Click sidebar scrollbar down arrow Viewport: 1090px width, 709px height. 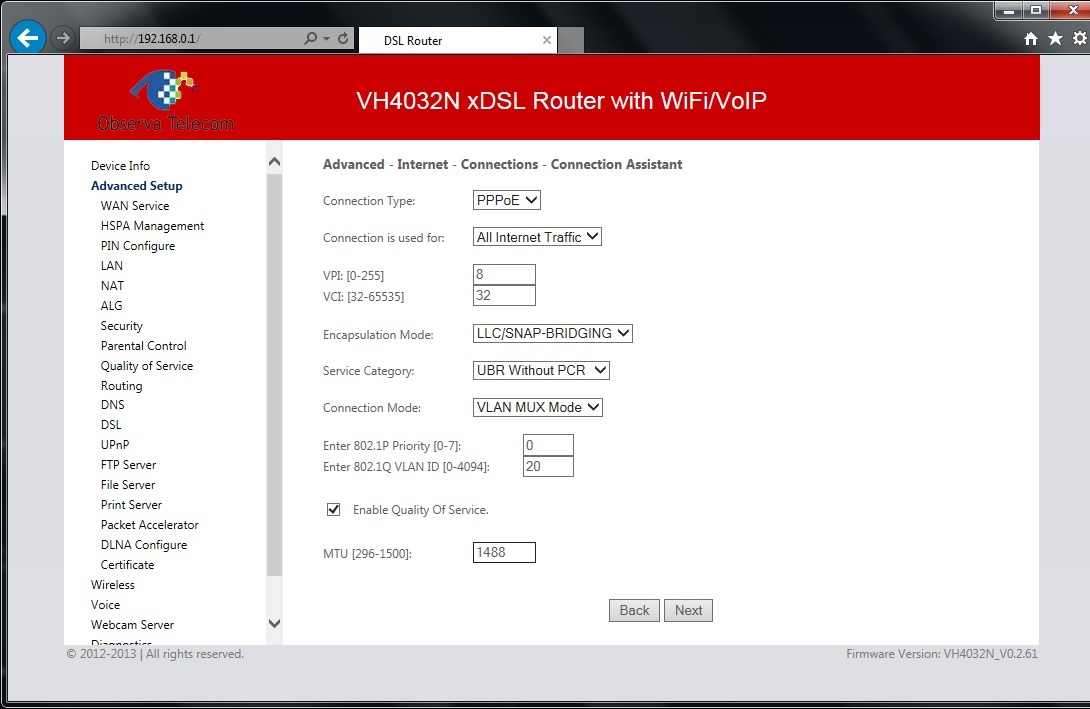275,624
